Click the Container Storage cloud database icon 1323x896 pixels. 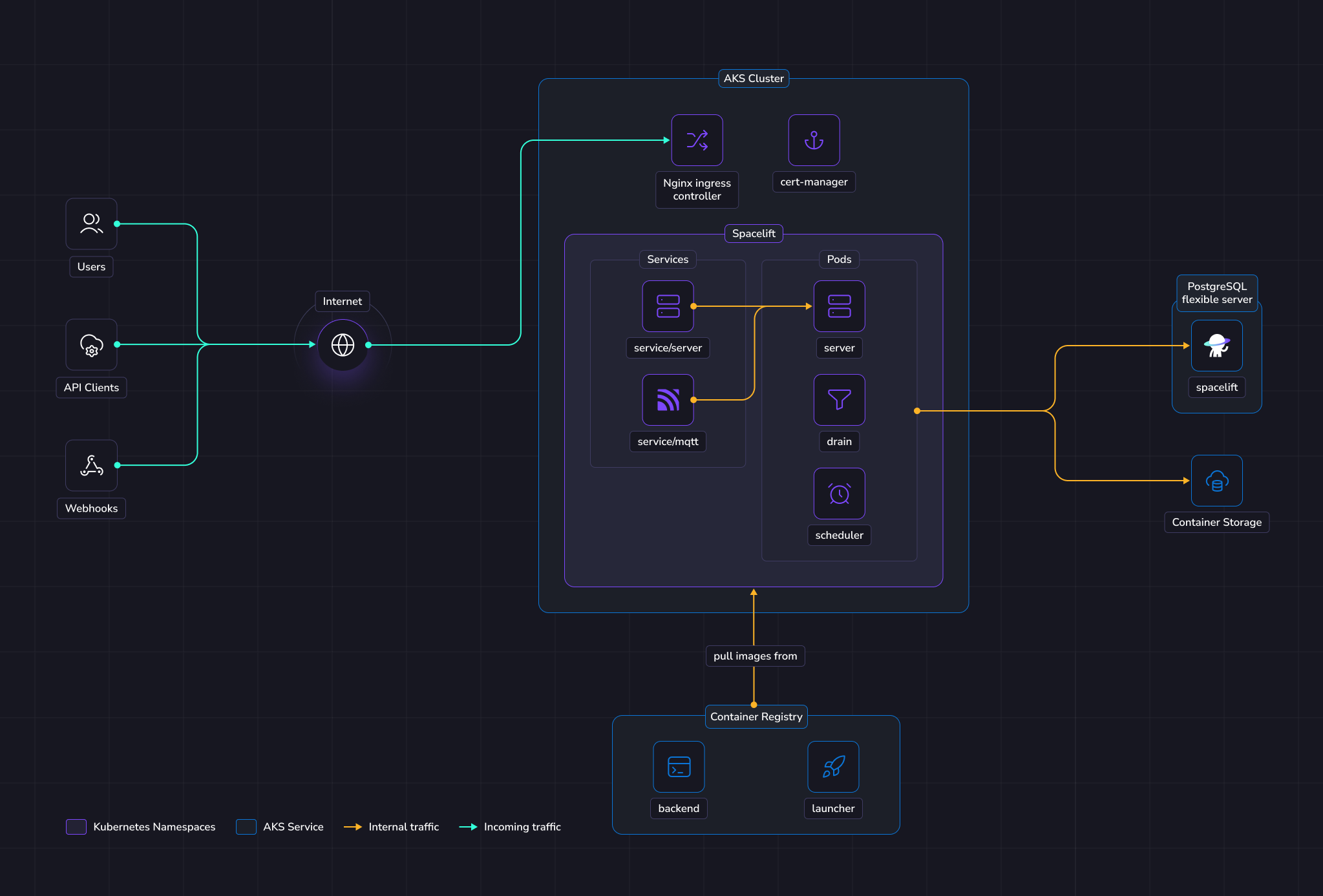pos(1216,481)
